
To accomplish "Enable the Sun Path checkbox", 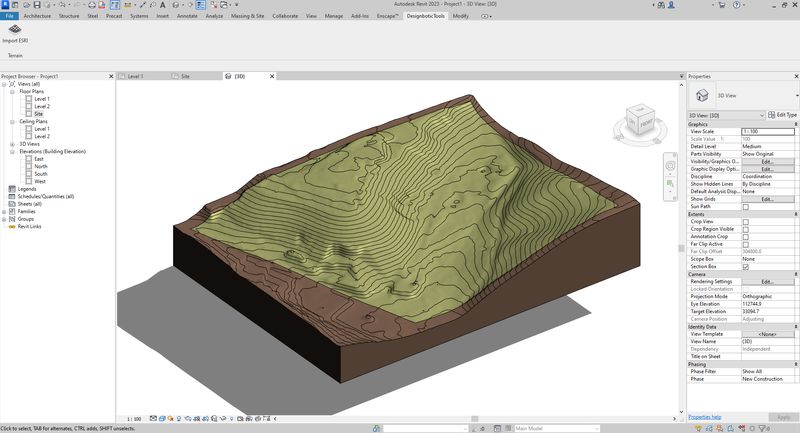I will point(745,207).
